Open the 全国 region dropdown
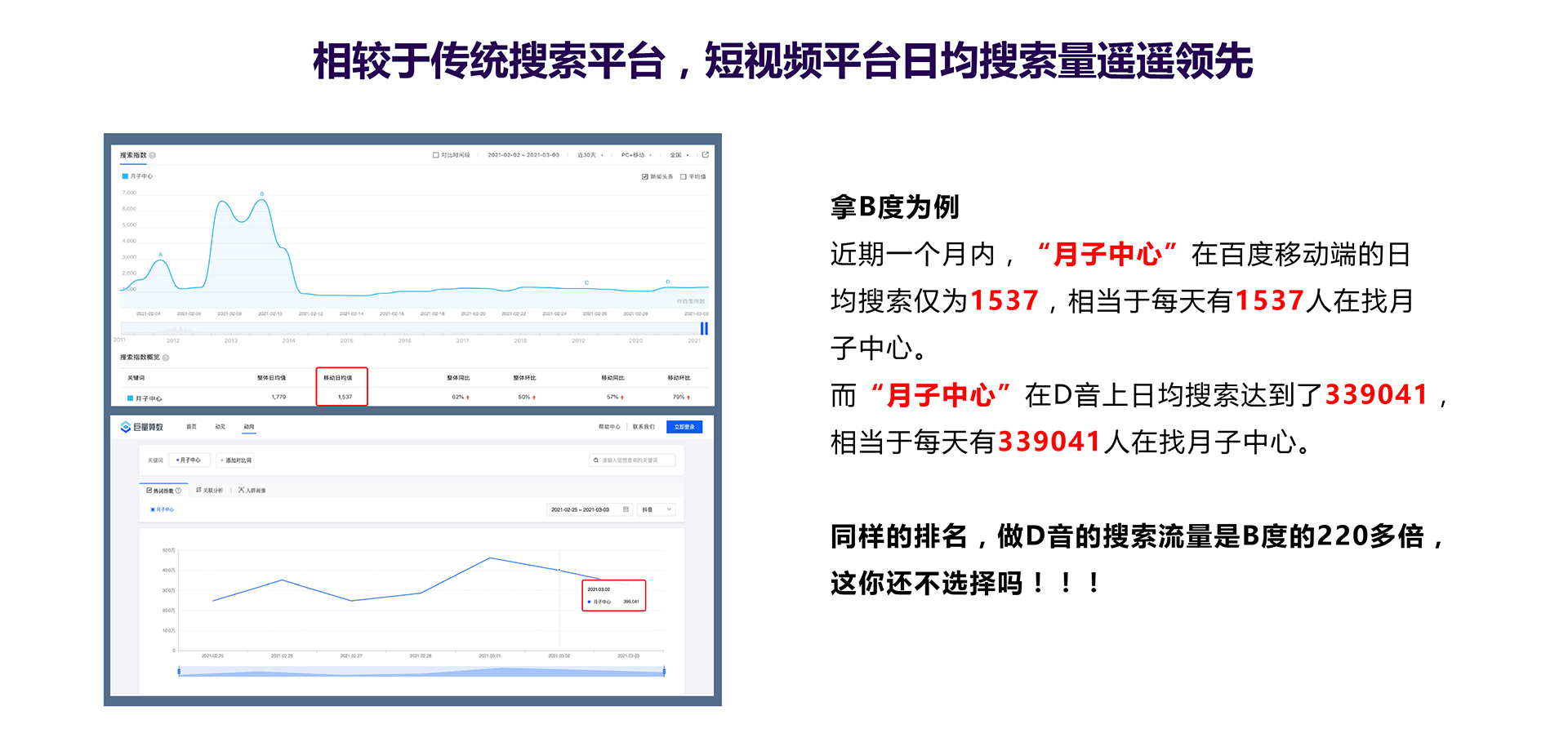 click(x=679, y=155)
